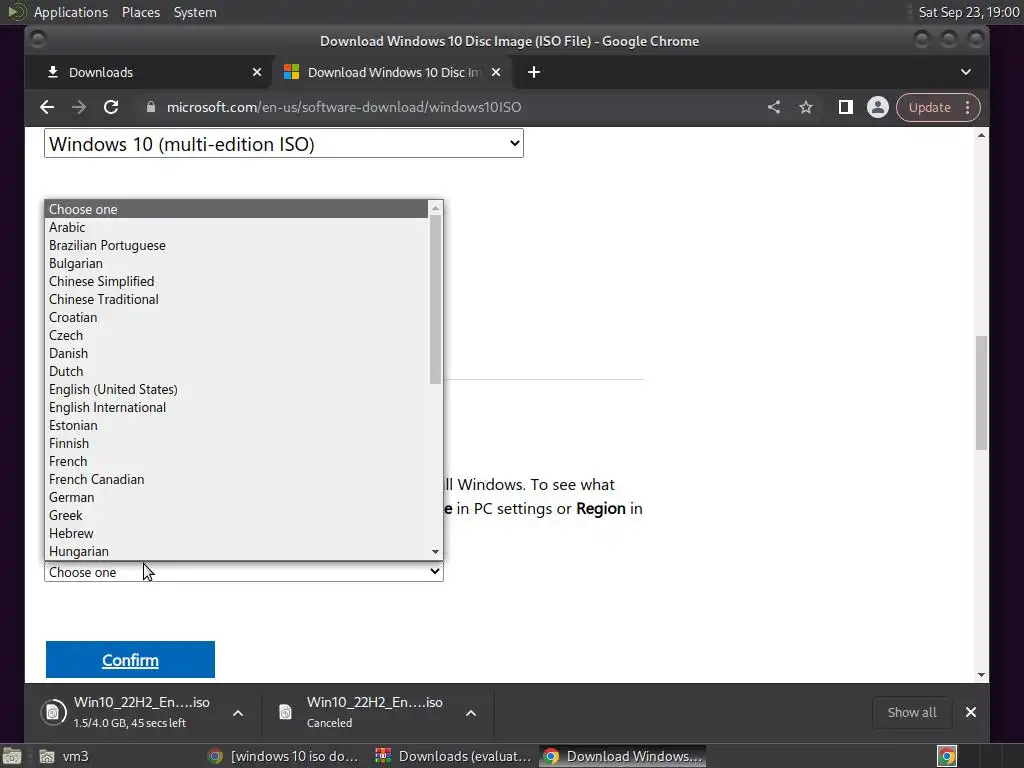Viewport: 1024px width, 768px height.
Task: Click the clock showing Sat Sep 23
Action: [969, 12]
